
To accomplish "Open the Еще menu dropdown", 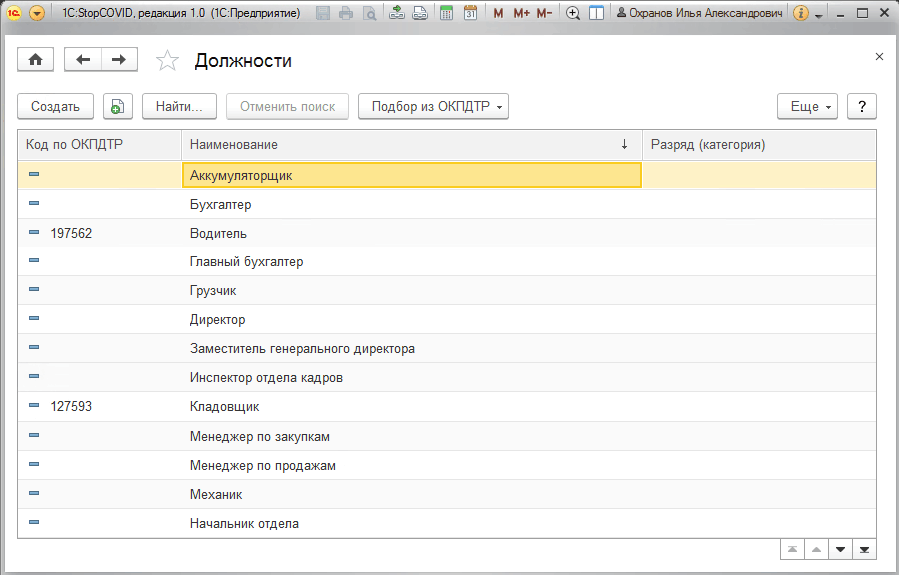I will point(807,107).
